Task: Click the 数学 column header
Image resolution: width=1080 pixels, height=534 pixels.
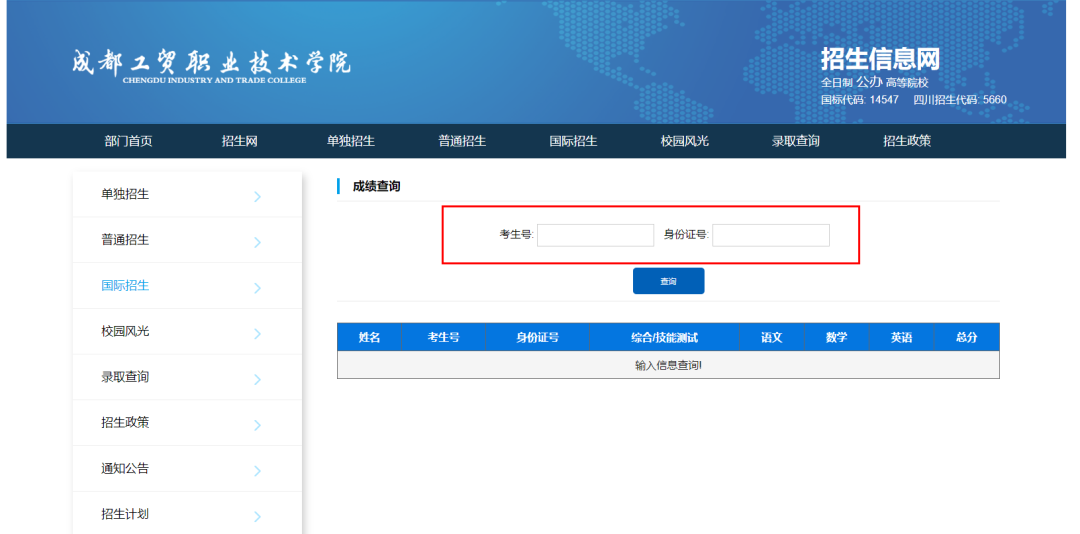Action: [836, 338]
